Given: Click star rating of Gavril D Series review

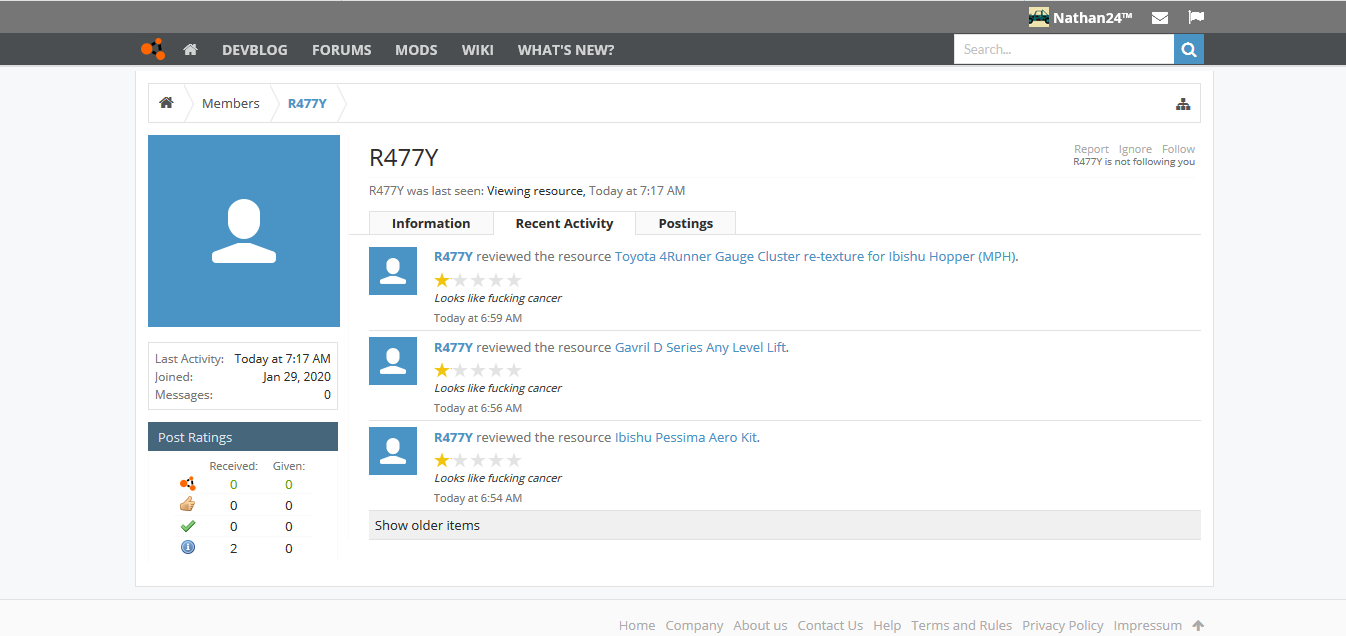Looking at the screenshot, I should (x=478, y=370).
